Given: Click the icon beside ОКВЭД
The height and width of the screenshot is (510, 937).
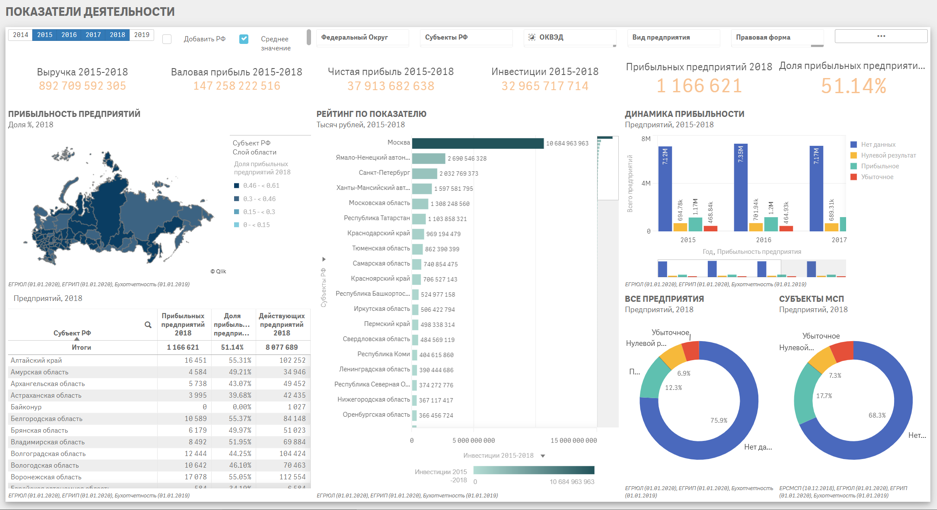Looking at the screenshot, I should 531,37.
